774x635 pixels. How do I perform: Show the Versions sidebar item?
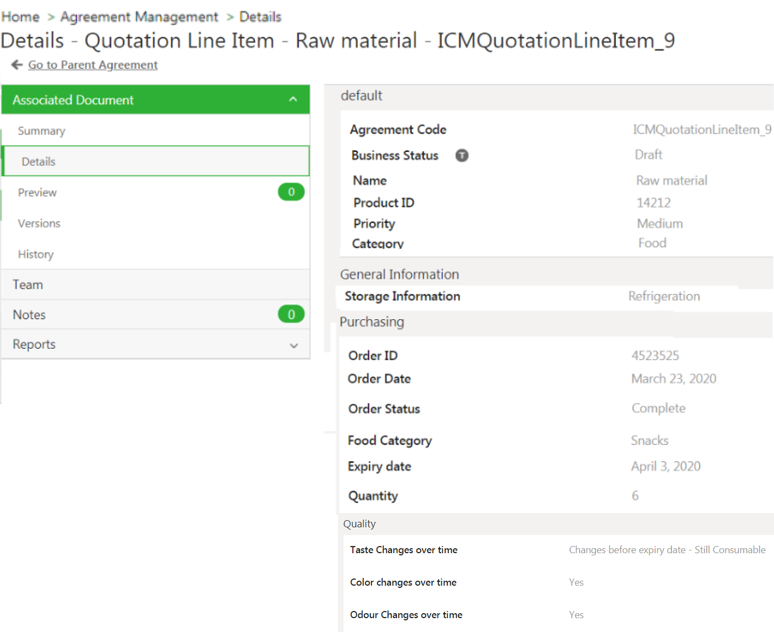pyautogui.click(x=39, y=223)
